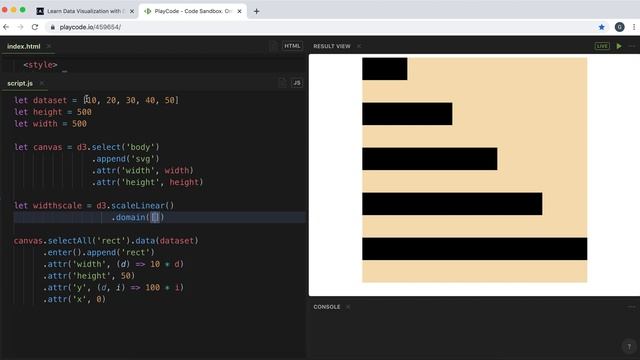640x360 pixels.
Task: Close the RESULT VIEW panel
Action: [x=359, y=46]
